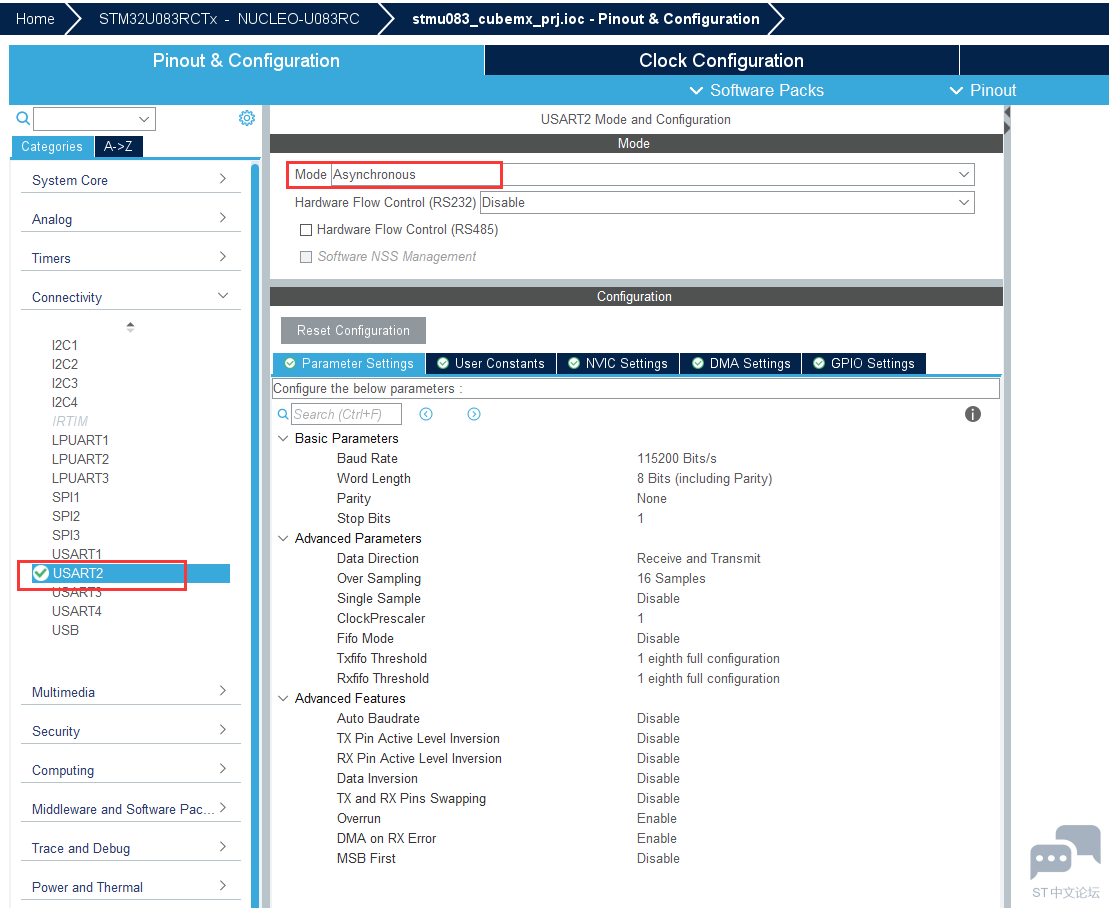Click the STM32U083RCTx - NUCLEO-U083RC breadcrumb
1109x908 pixels.
[x=229, y=19]
